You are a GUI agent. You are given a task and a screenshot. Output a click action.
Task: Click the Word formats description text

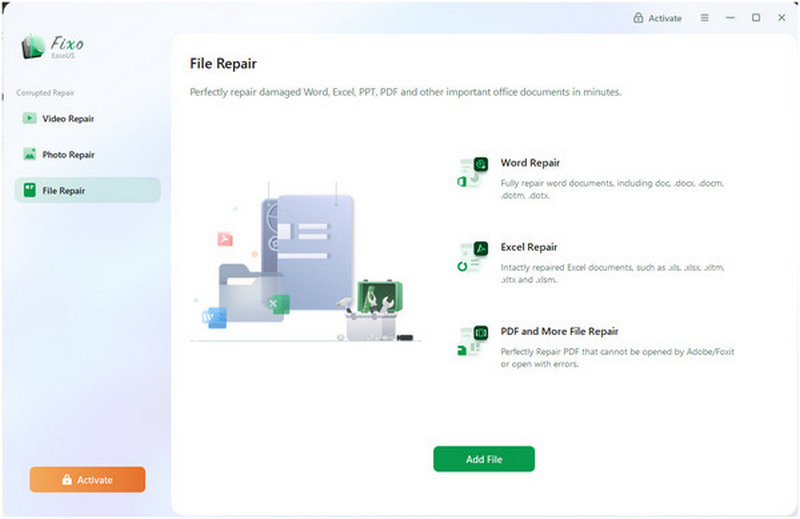coord(612,189)
